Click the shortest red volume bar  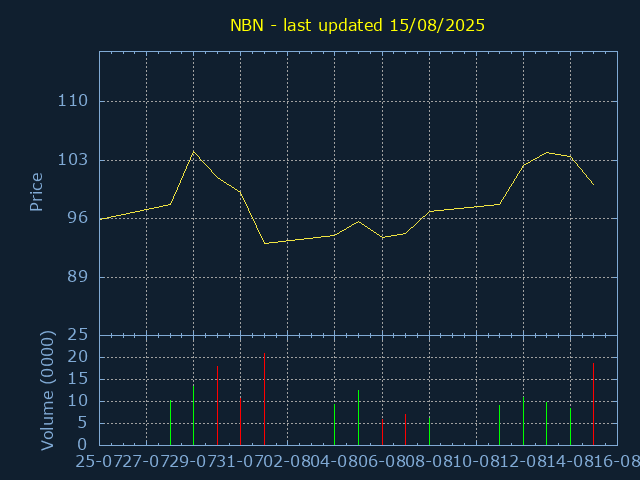(382, 432)
